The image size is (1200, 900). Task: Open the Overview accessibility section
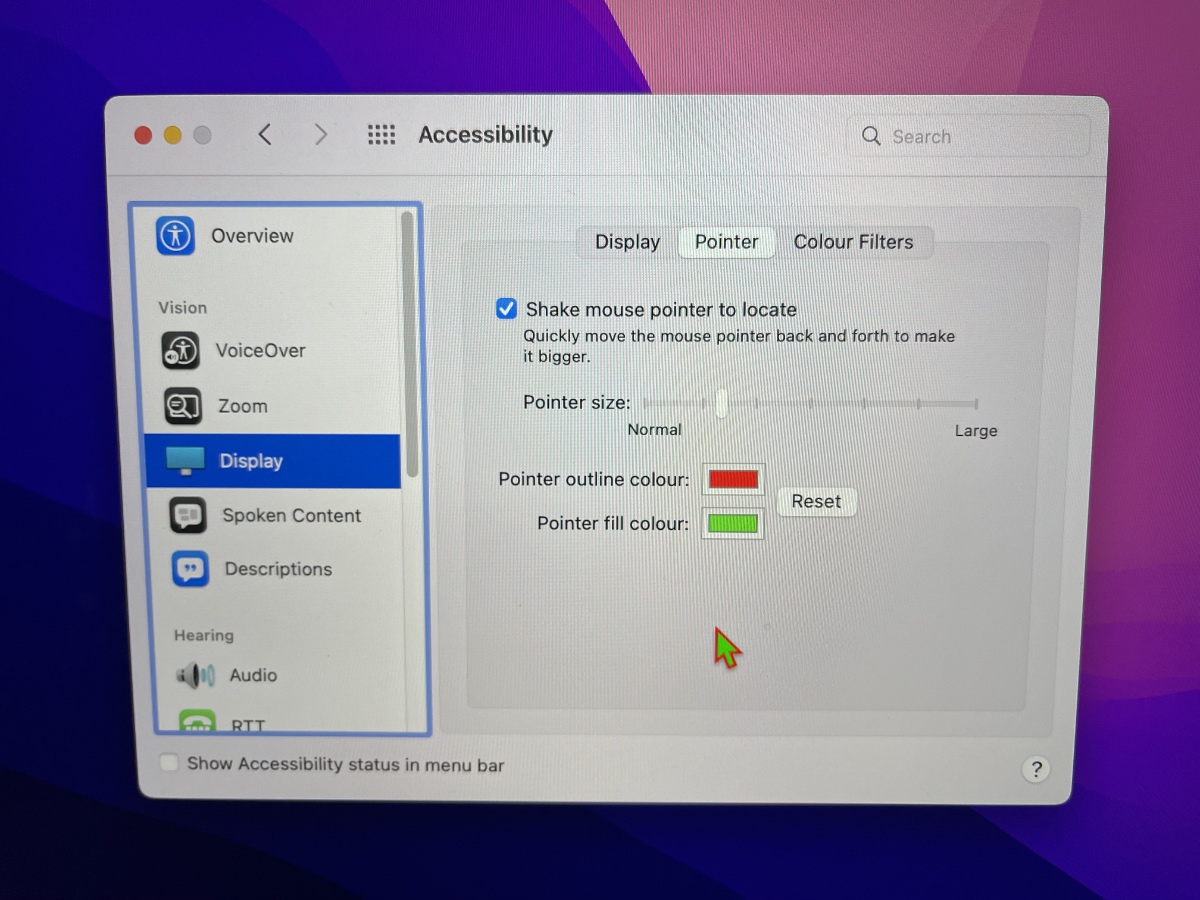[252, 236]
